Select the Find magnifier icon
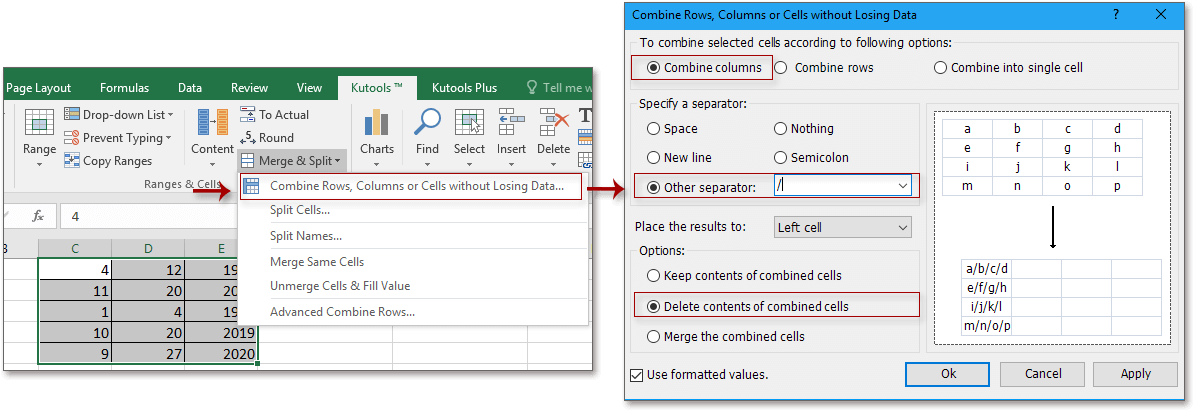This screenshot has width=1194, height=411. tap(427, 123)
